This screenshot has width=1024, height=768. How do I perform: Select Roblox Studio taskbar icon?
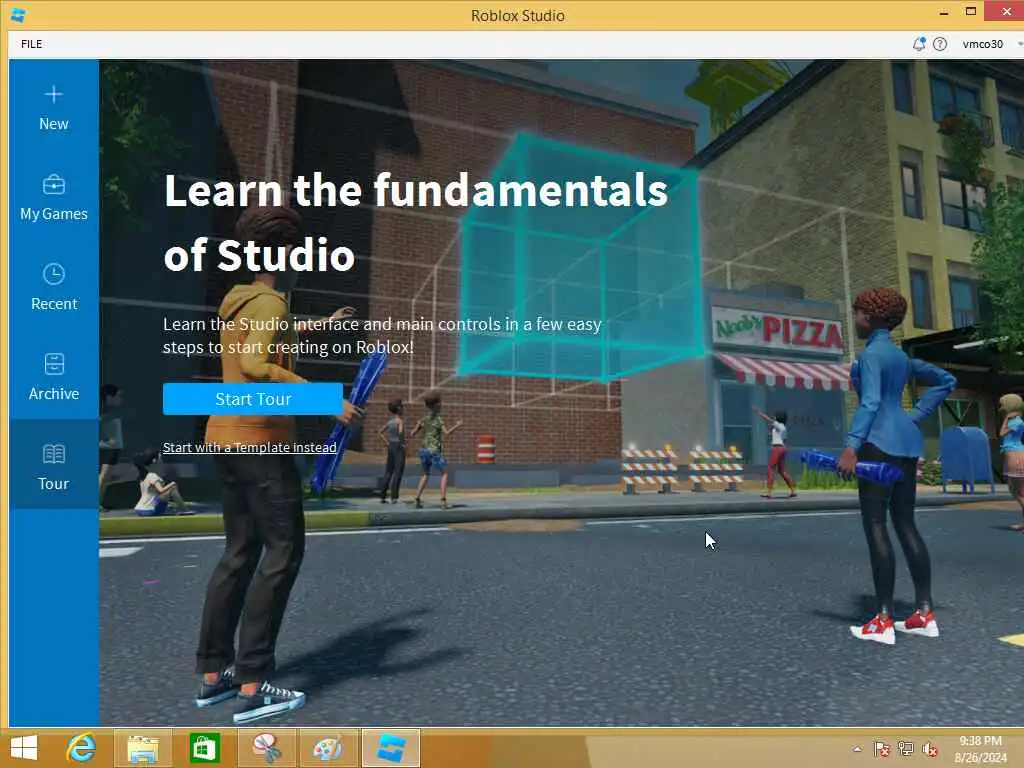(x=391, y=748)
